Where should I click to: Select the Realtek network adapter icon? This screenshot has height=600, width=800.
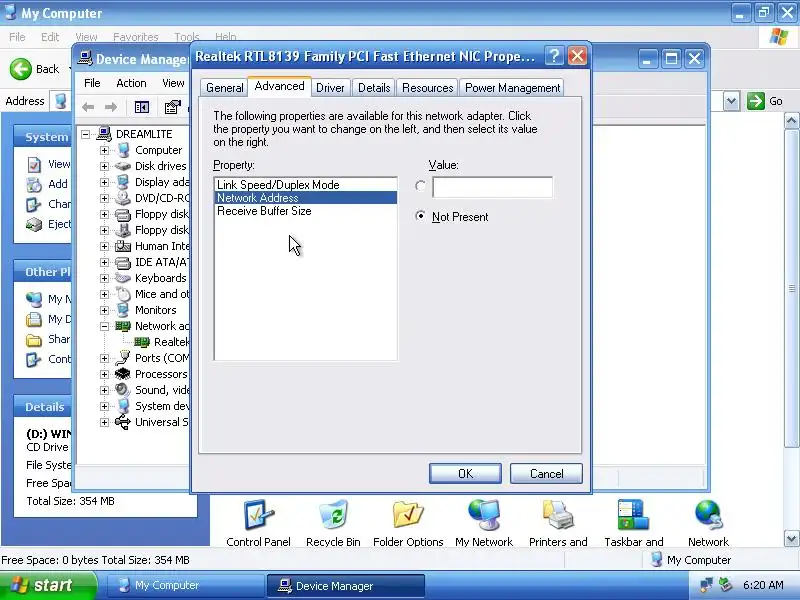(141, 342)
